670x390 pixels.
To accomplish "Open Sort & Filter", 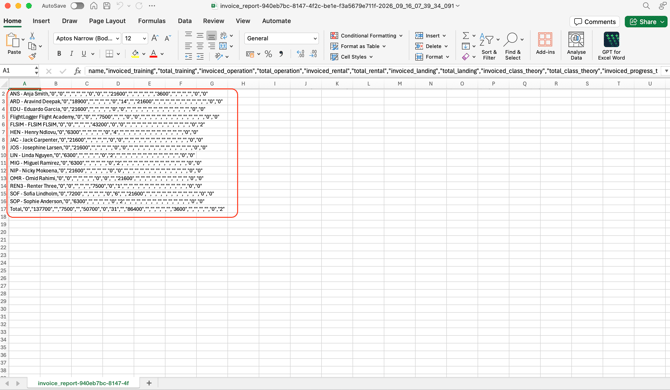I will 489,46.
